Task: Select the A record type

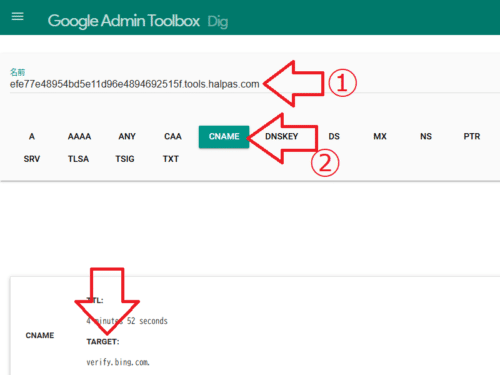Action: point(32,136)
